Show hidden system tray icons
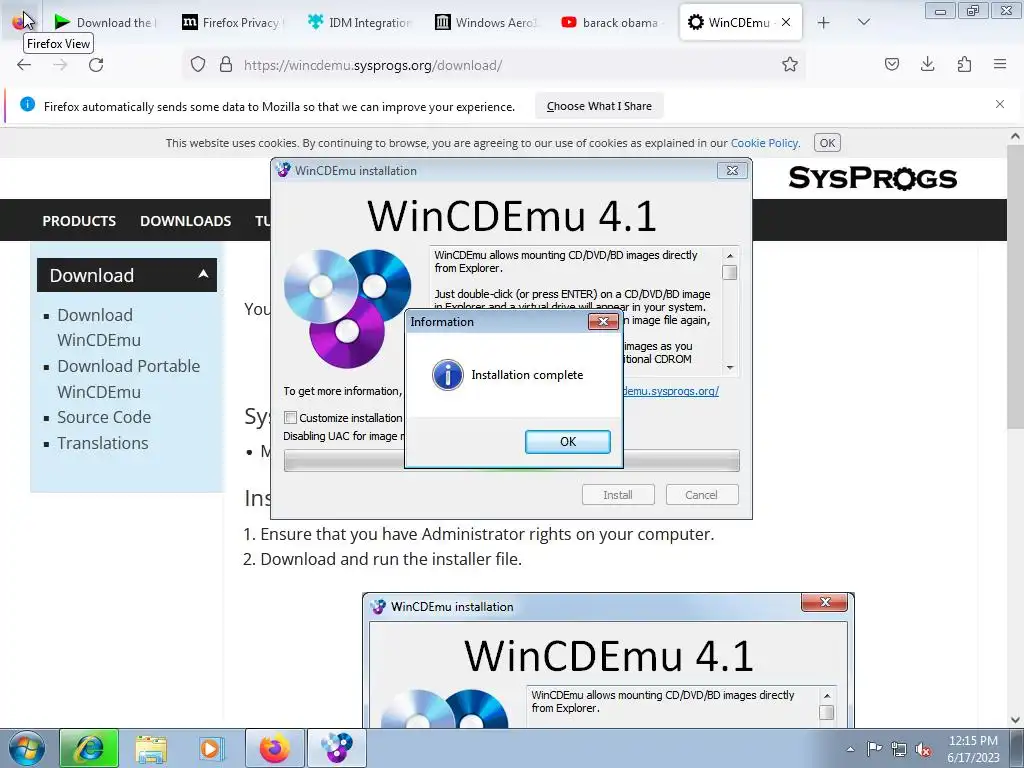1024x768 pixels. point(850,749)
